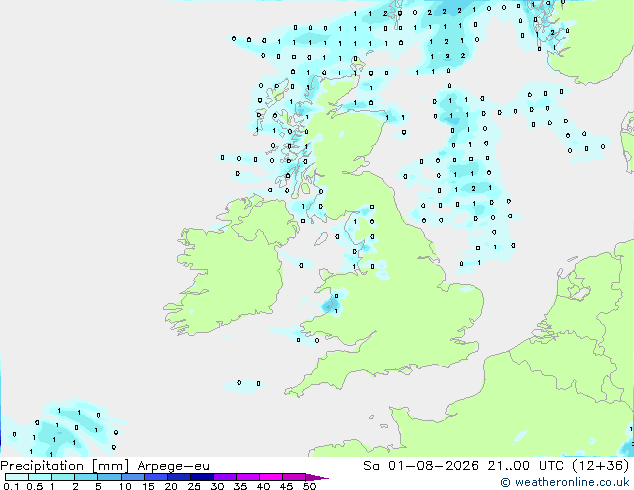Pick the 10–15 mm legend color box
634x490 pixels.
[x=133, y=477]
